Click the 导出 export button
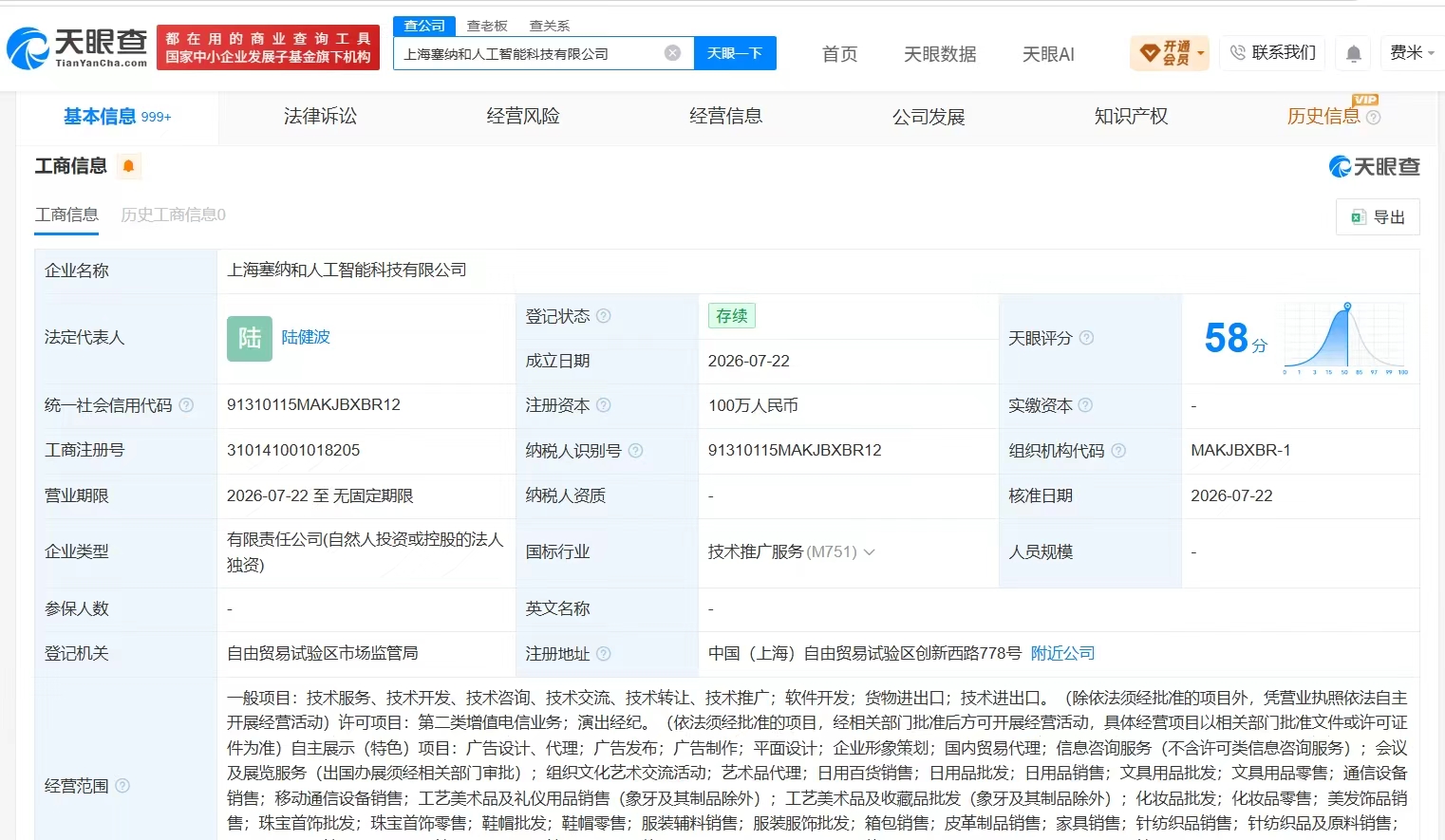The image size is (1445, 840). (x=1378, y=217)
